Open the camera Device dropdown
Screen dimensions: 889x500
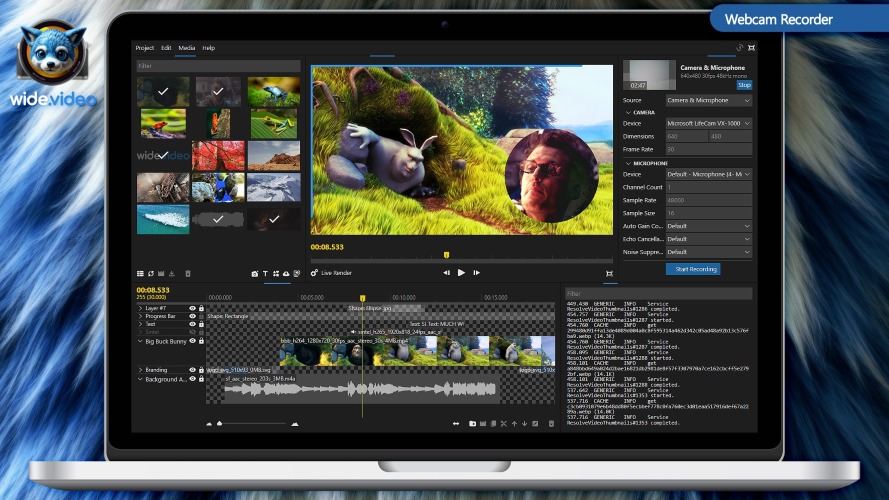(x=709, y=123)
